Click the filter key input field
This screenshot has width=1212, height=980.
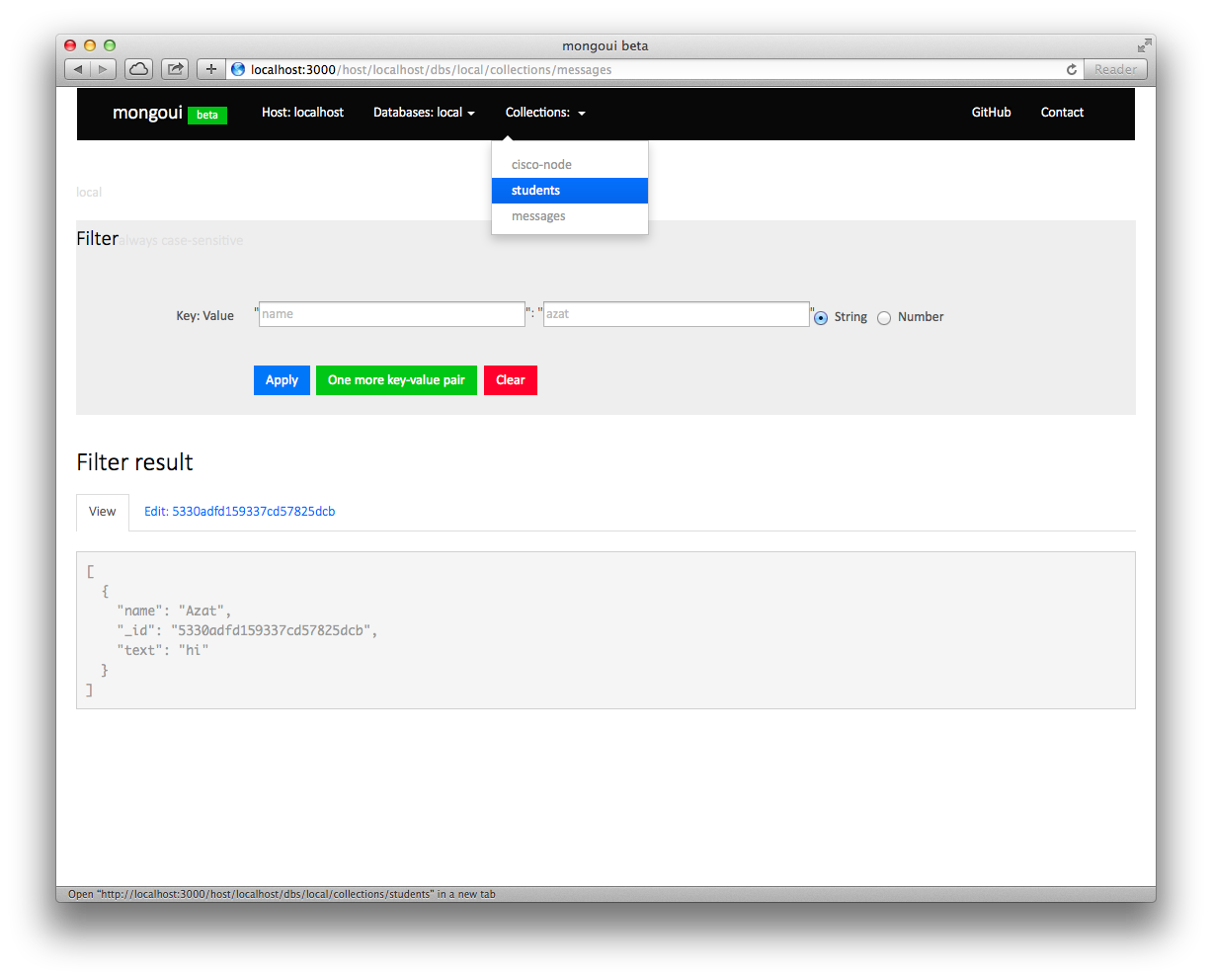click(x=391, y=314)
